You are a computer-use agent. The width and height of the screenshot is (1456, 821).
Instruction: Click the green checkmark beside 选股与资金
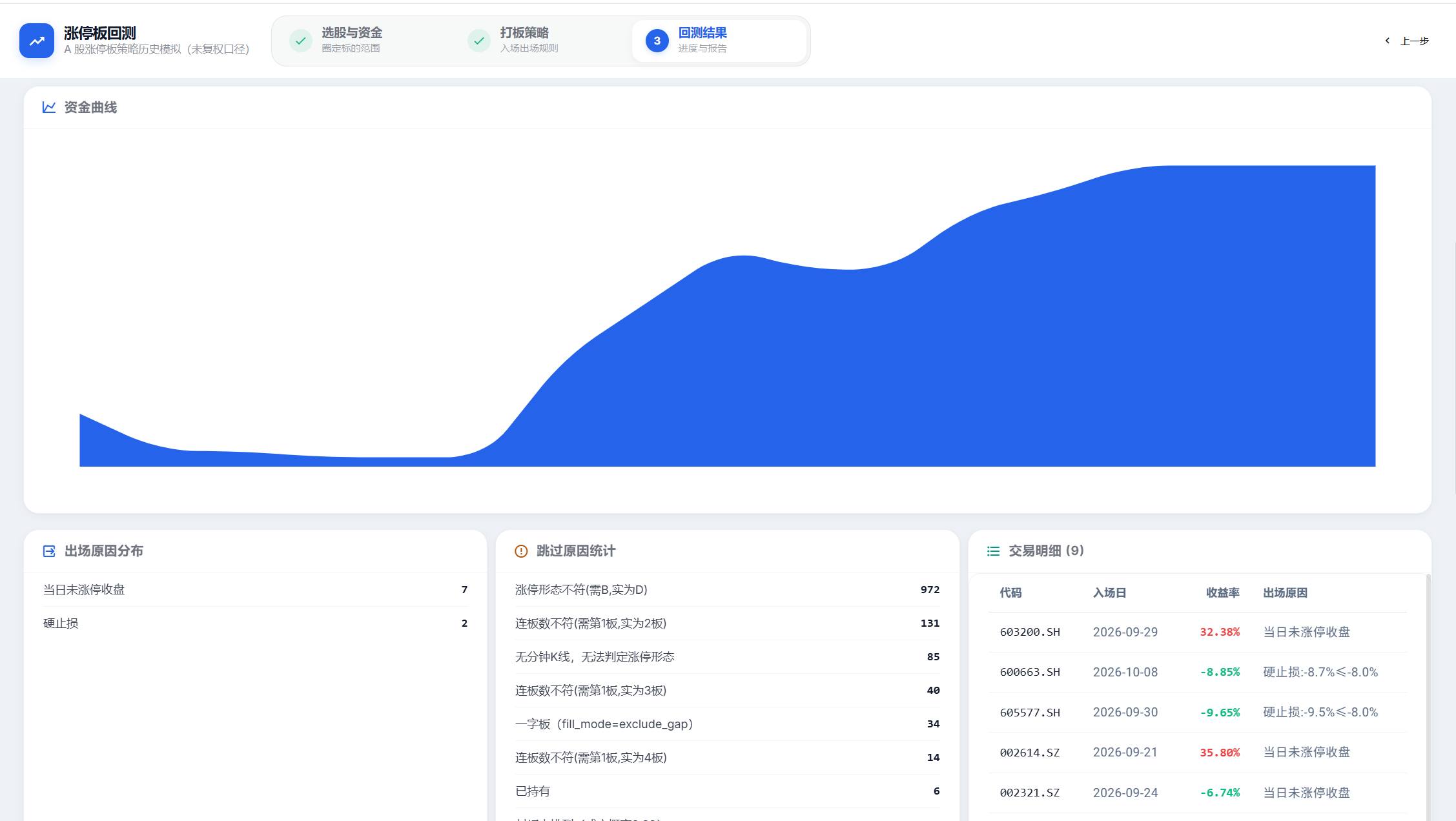(x=301, y=41)
